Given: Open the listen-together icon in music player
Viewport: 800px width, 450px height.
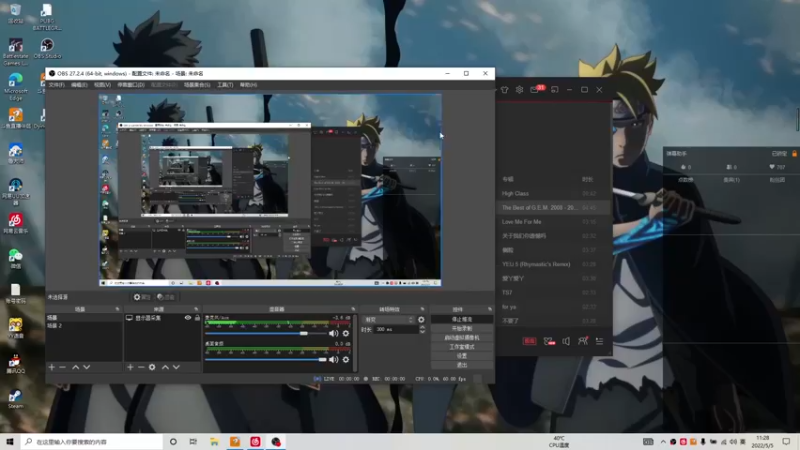Looking at the screenshot, I should click(x=583, y=341).
